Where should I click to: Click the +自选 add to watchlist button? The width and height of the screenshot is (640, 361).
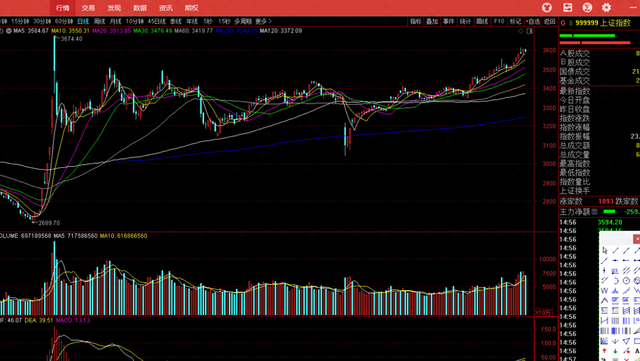click(x=533, y=21)
